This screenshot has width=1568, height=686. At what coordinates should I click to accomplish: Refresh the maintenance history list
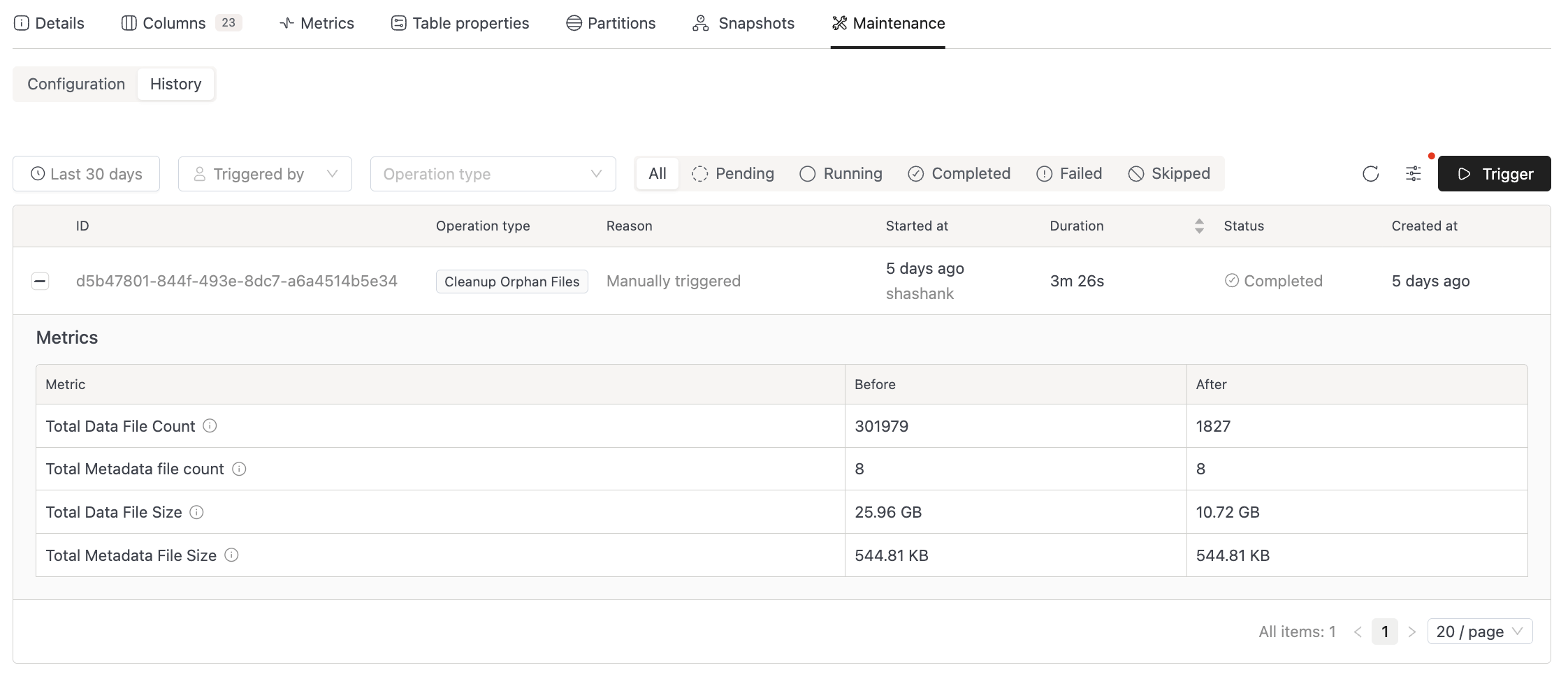1370,173
